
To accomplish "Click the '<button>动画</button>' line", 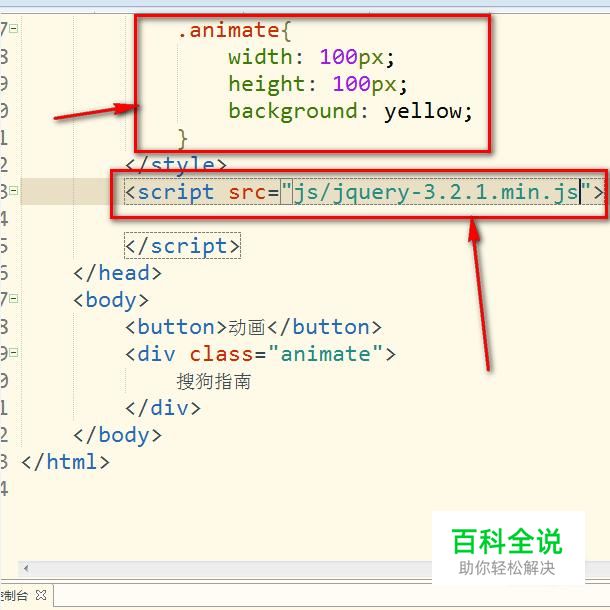I will (253, 327).
